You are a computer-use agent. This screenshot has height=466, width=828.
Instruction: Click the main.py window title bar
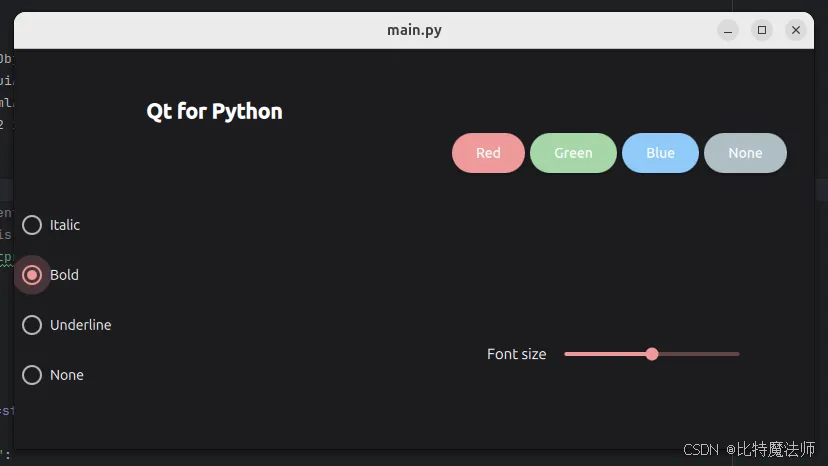coord(414,30)
